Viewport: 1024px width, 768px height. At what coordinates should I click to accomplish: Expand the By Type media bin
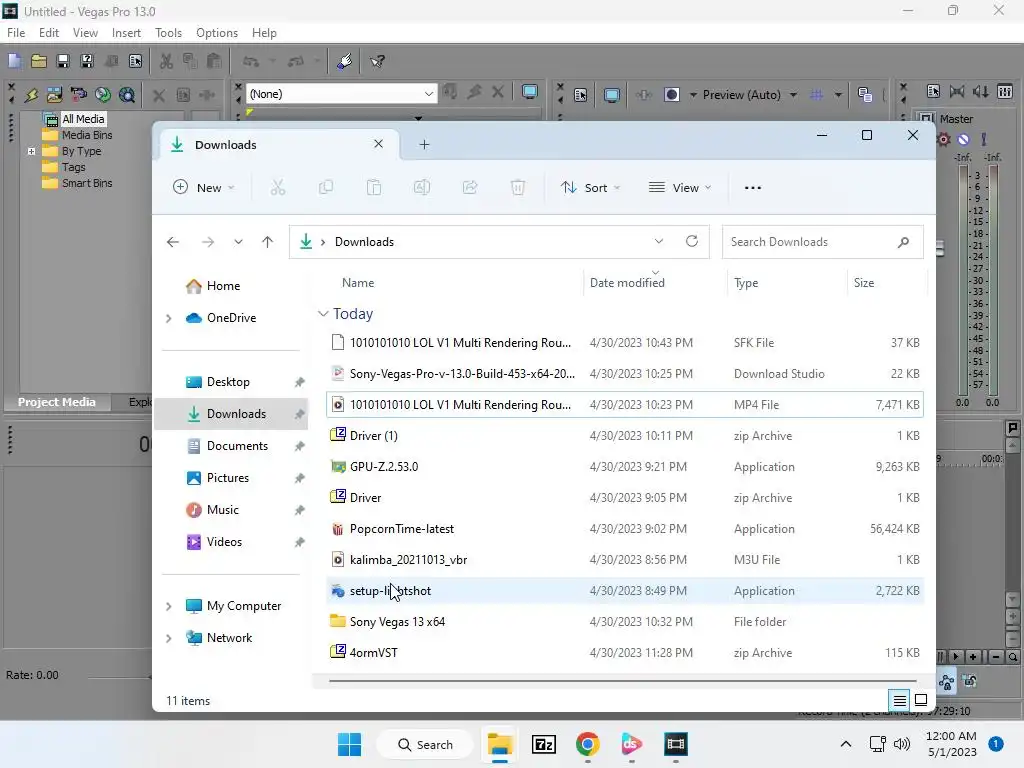[x=31, y=151]
